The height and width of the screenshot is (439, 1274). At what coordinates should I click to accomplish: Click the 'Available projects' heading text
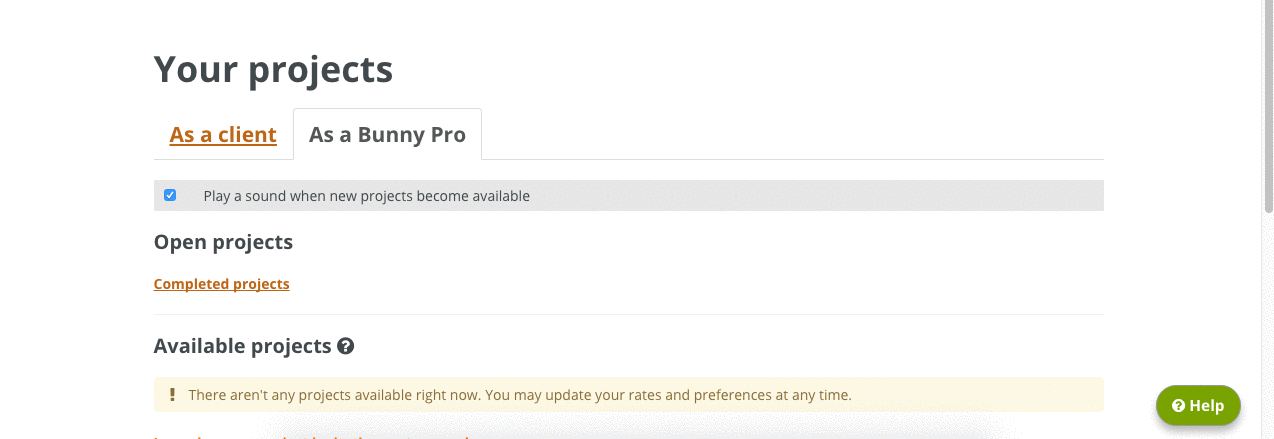pos(242,347)
